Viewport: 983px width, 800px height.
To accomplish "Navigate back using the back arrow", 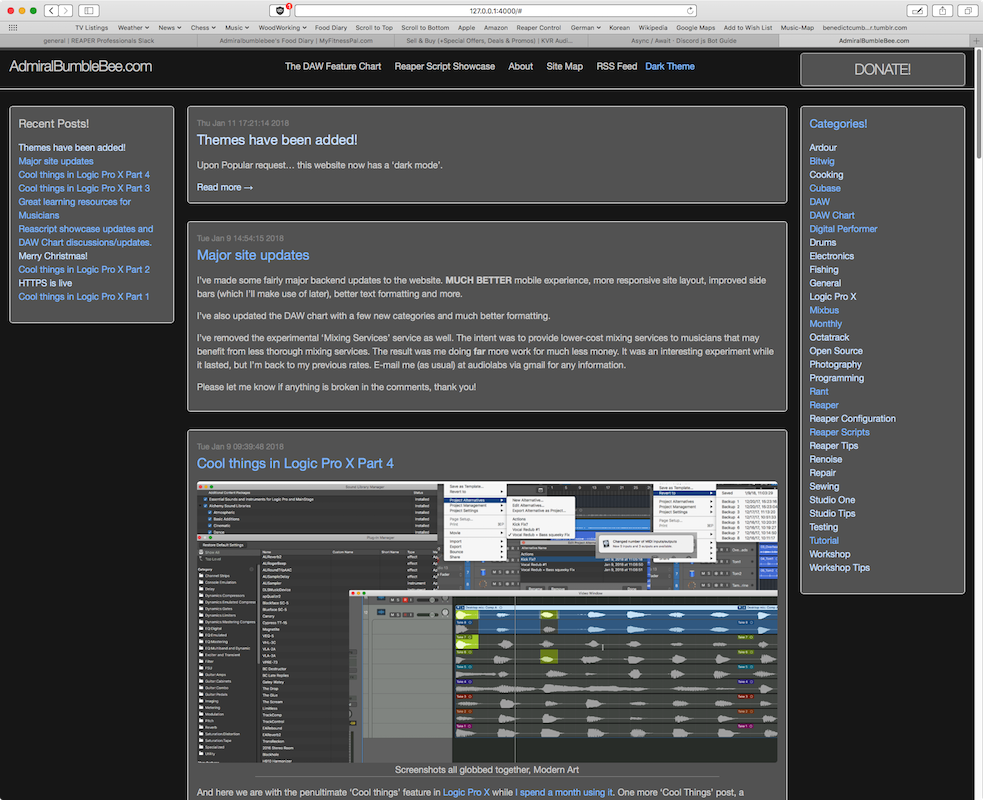I will pos(50,9).
